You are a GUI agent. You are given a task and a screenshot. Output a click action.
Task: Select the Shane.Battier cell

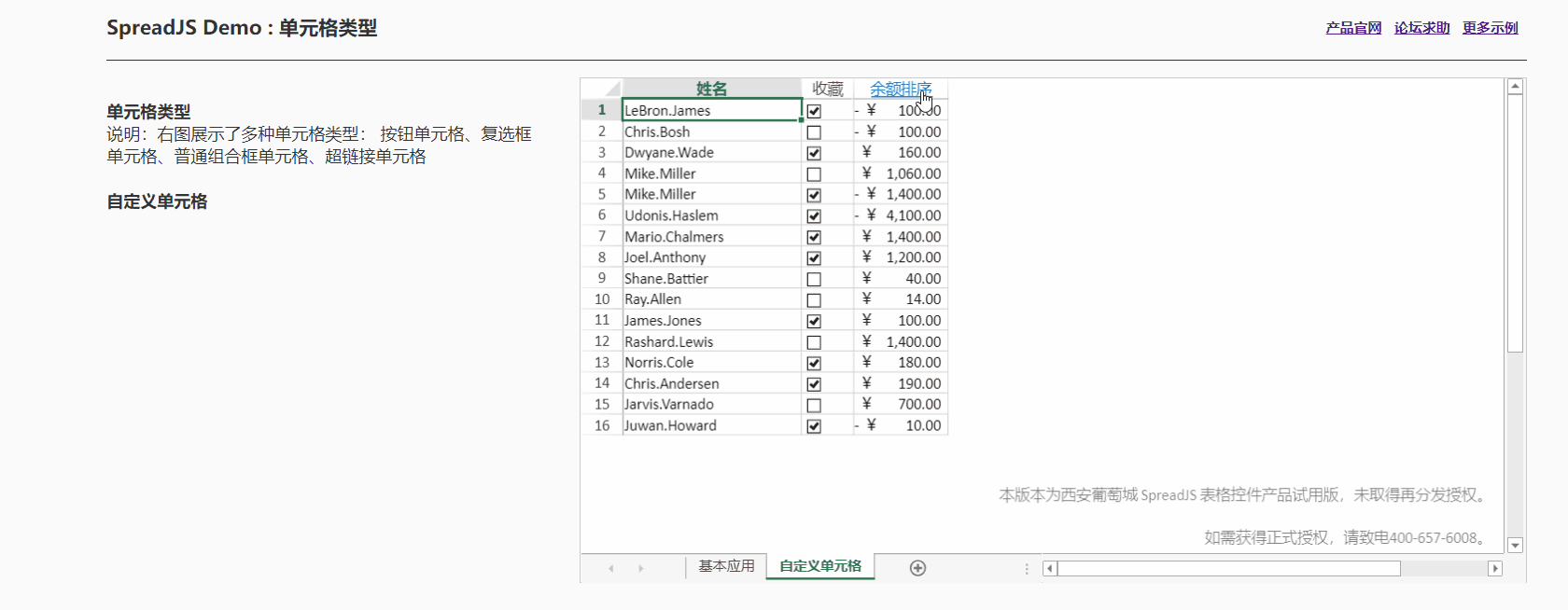(711, 278)
